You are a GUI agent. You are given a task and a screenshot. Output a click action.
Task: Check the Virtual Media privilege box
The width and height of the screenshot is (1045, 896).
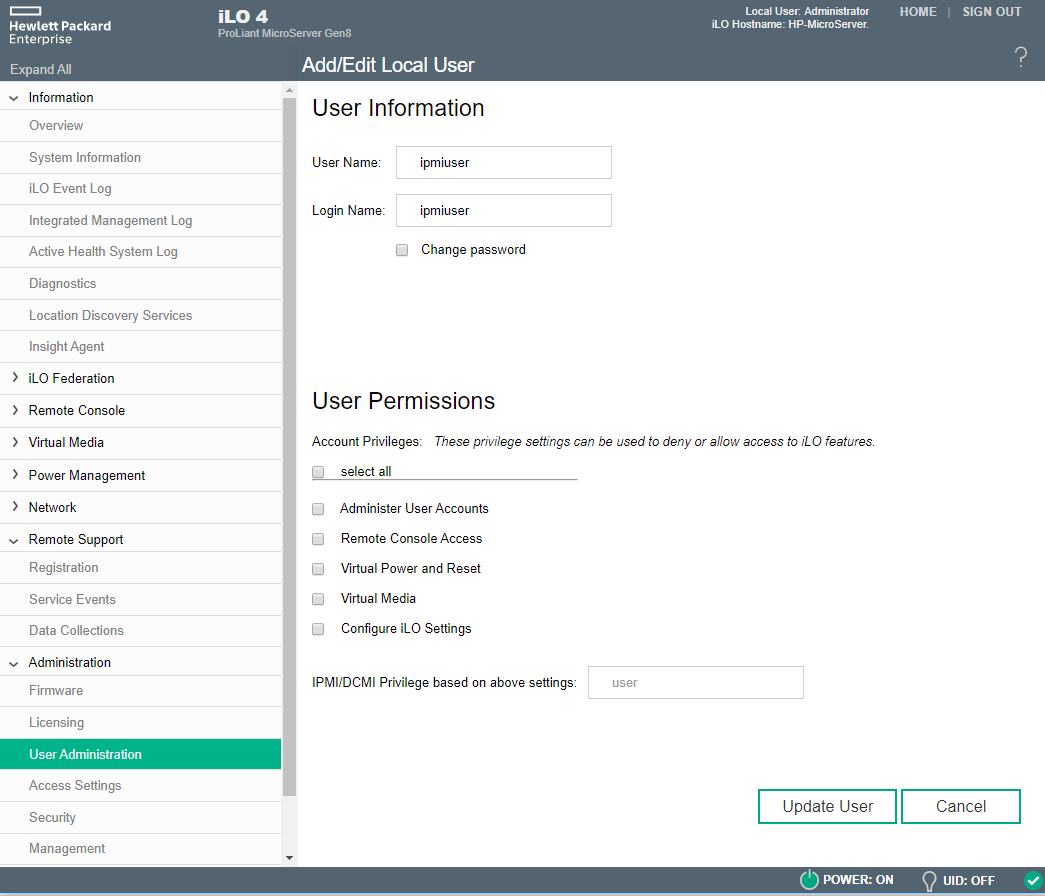pyautogui.click(x=319, y=599)
